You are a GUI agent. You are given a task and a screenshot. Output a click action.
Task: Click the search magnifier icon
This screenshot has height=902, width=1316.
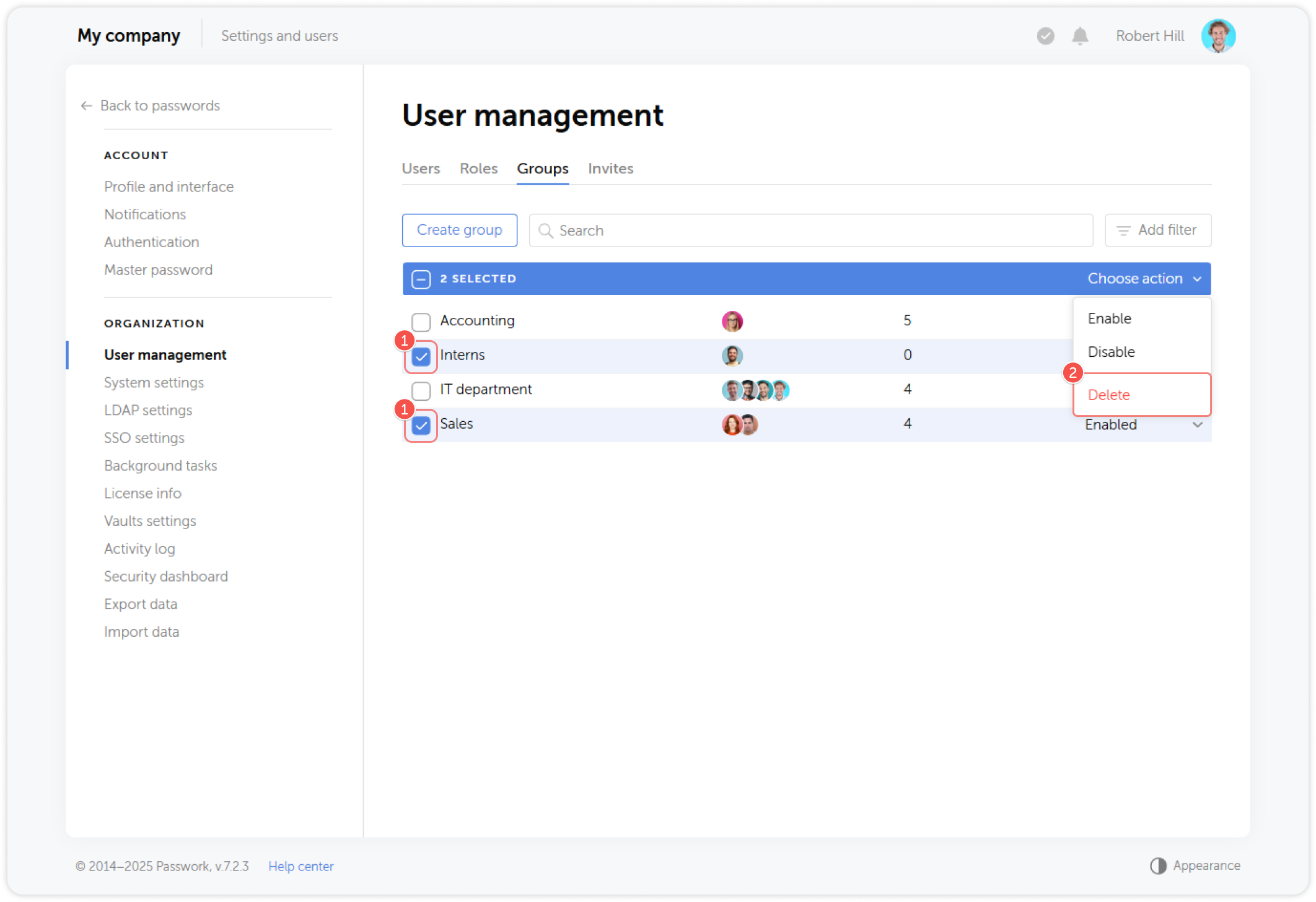[546, 230]
